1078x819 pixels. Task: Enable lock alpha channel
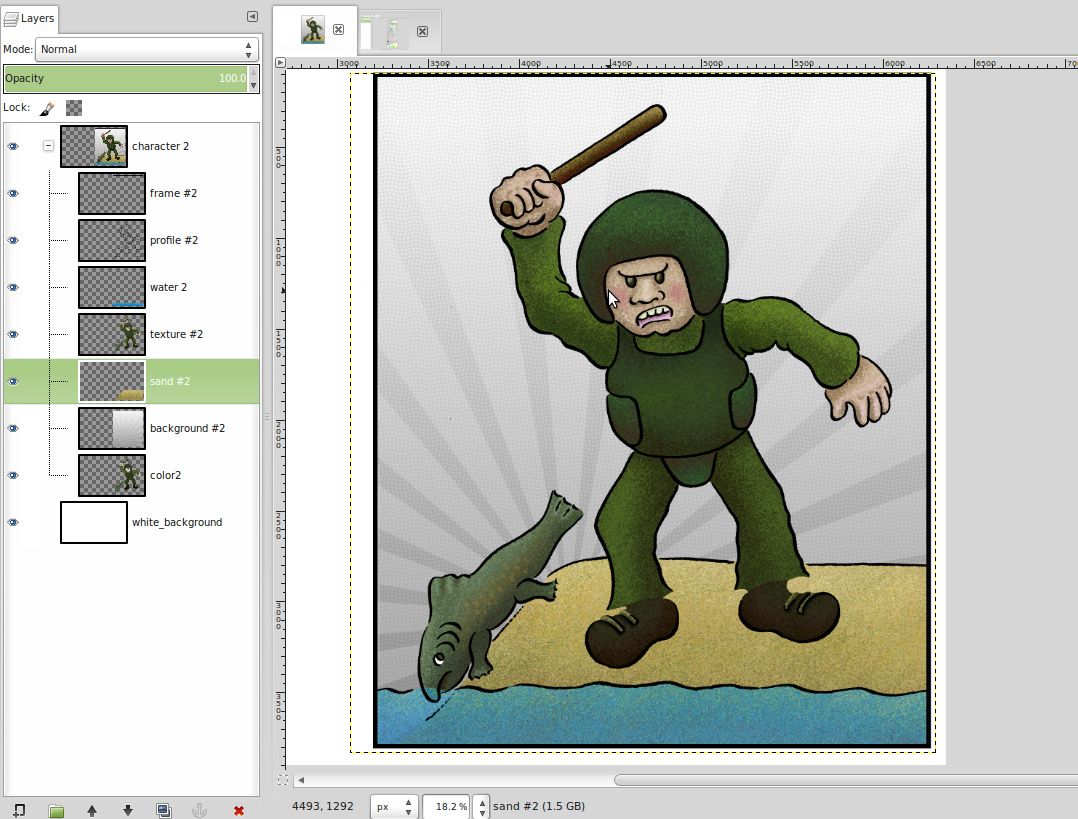[73, 107]
